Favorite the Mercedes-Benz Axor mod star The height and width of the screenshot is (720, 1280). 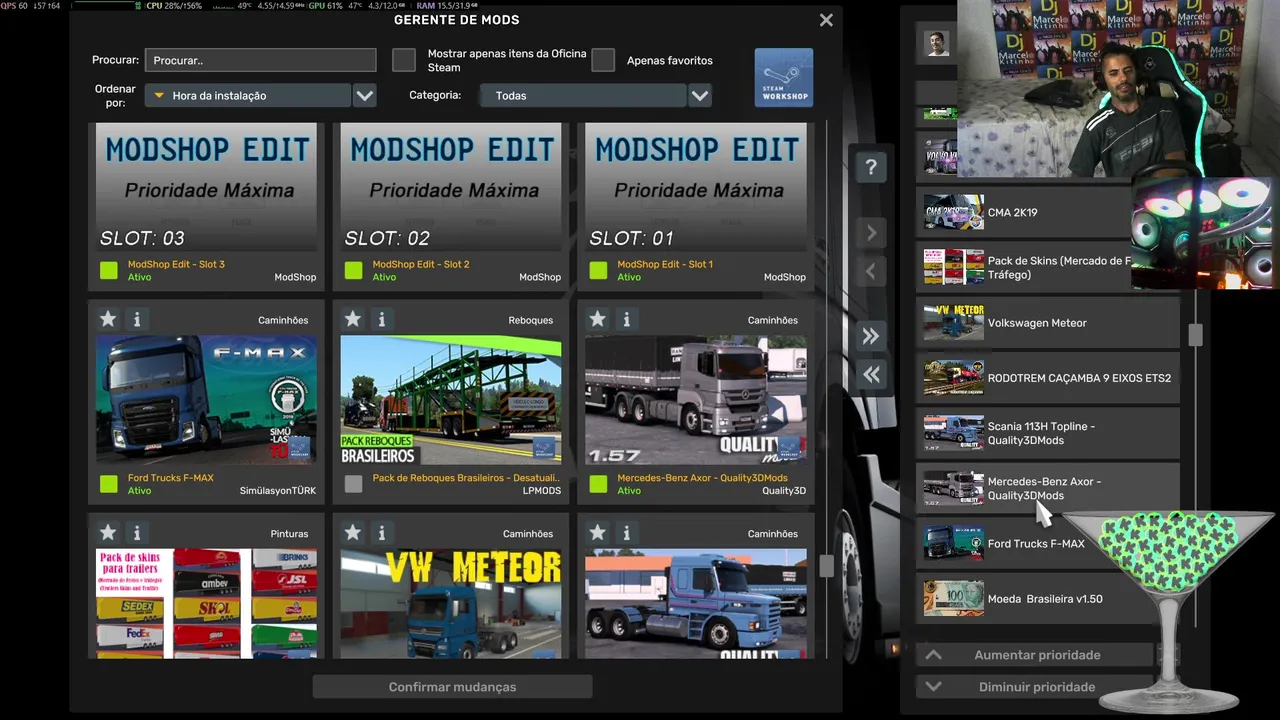(597, 320)
